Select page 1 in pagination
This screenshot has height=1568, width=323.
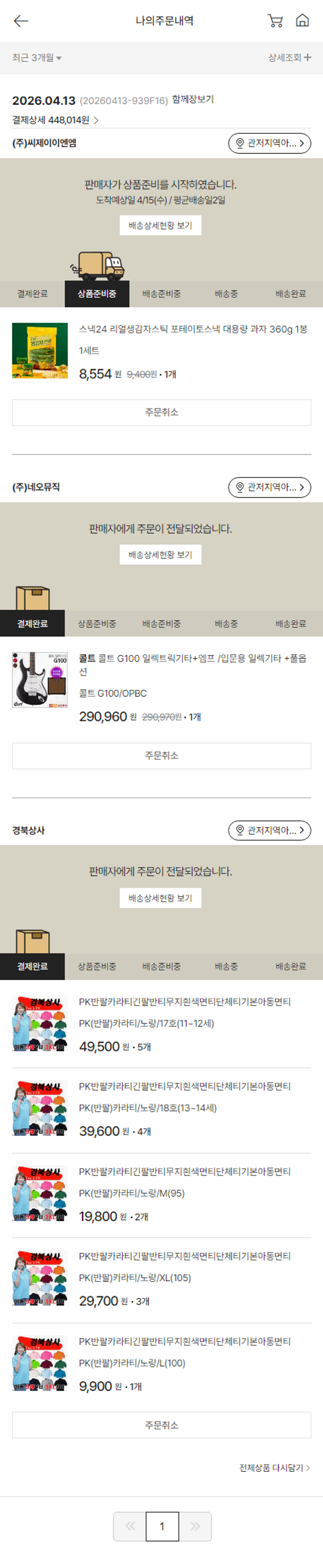click(x=162, y=1525)
